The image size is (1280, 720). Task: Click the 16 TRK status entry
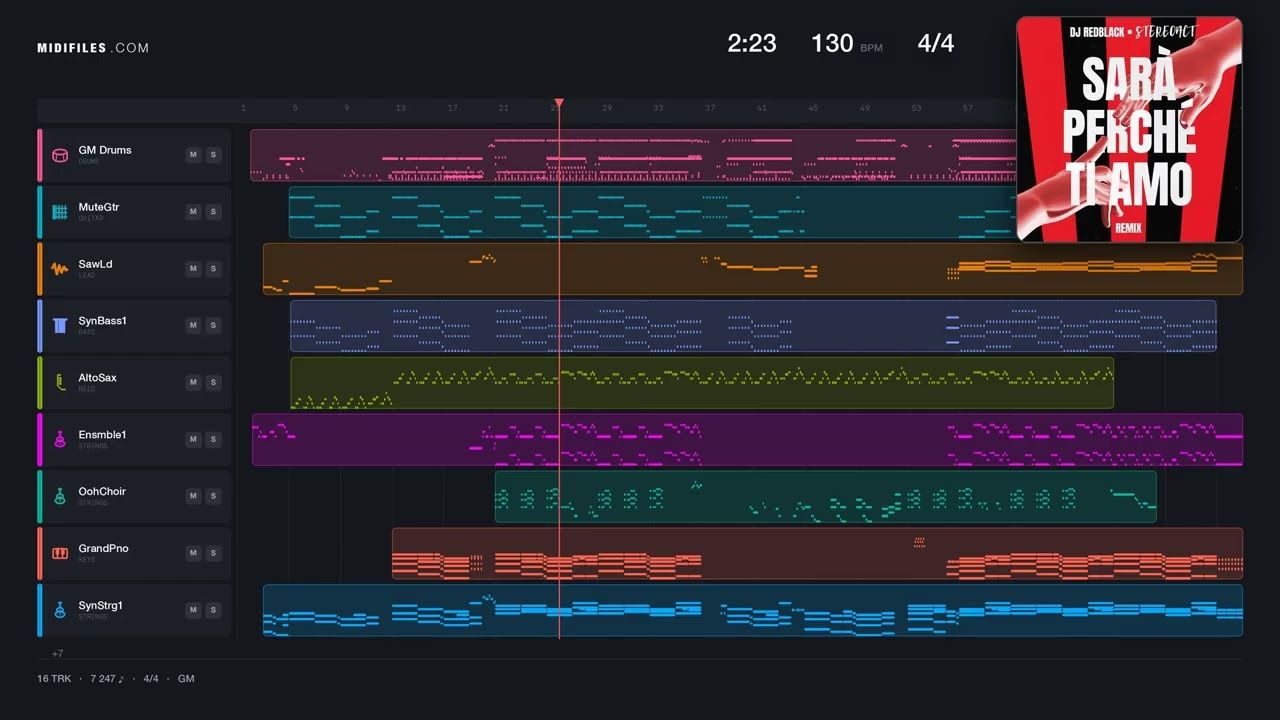53,679
